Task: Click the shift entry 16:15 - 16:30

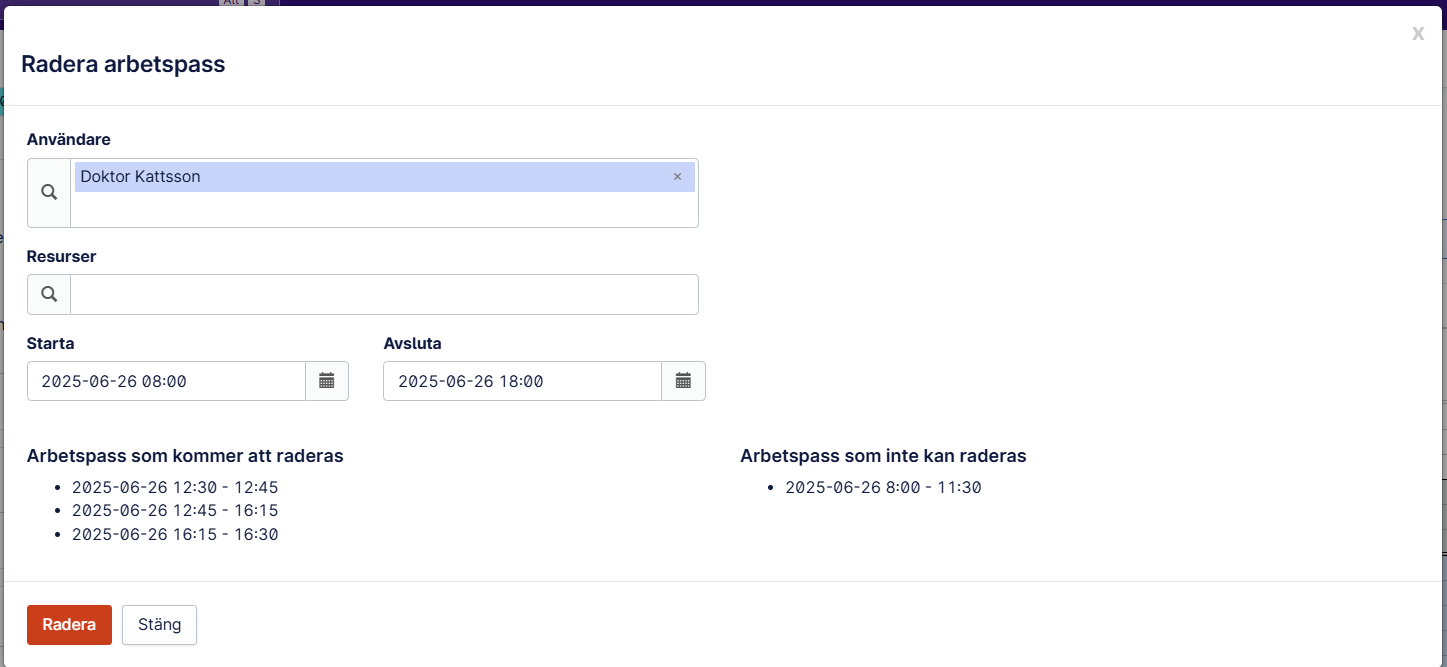Action: (x=175, y=535)
